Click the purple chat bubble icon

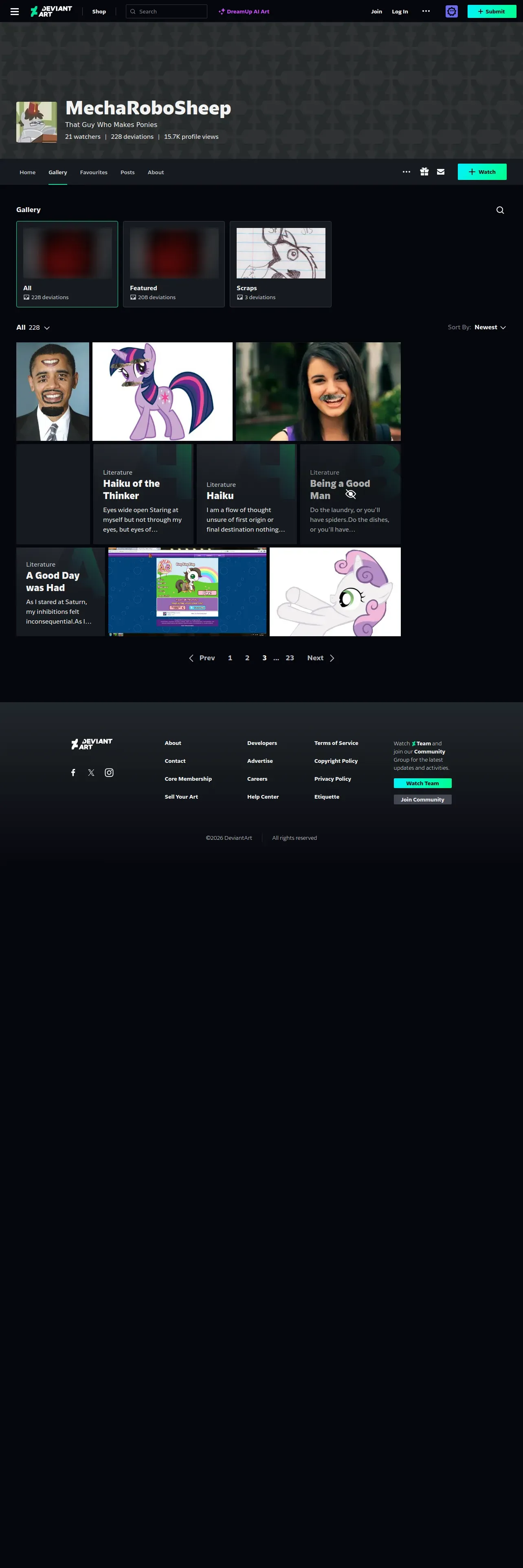(452, 11)
